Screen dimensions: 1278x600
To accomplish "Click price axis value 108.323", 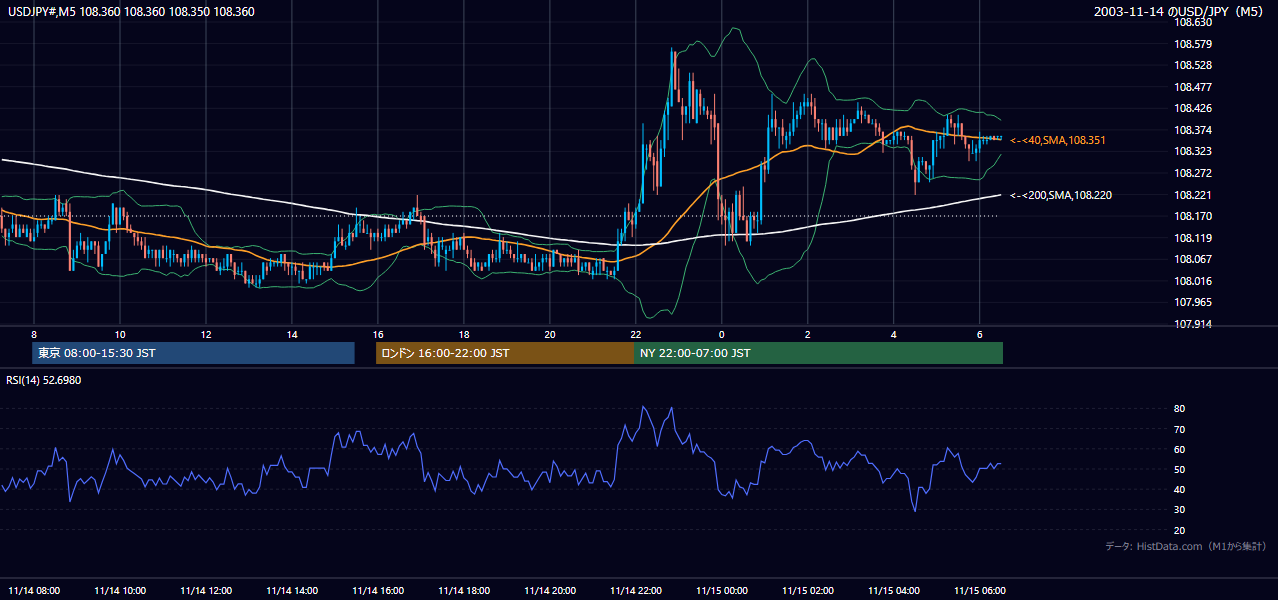I will (x=1193, y=151).
